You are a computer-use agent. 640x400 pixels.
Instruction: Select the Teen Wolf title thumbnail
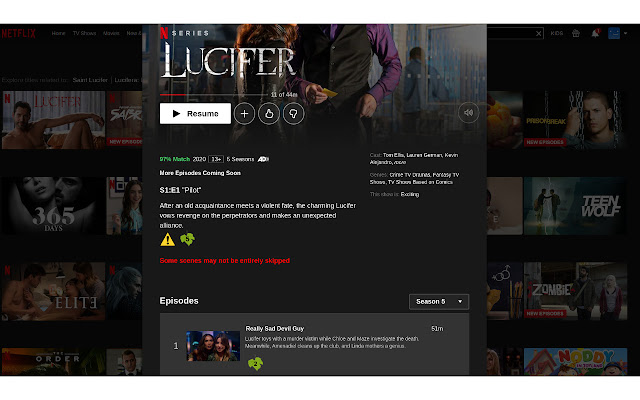tap(575, 206)
